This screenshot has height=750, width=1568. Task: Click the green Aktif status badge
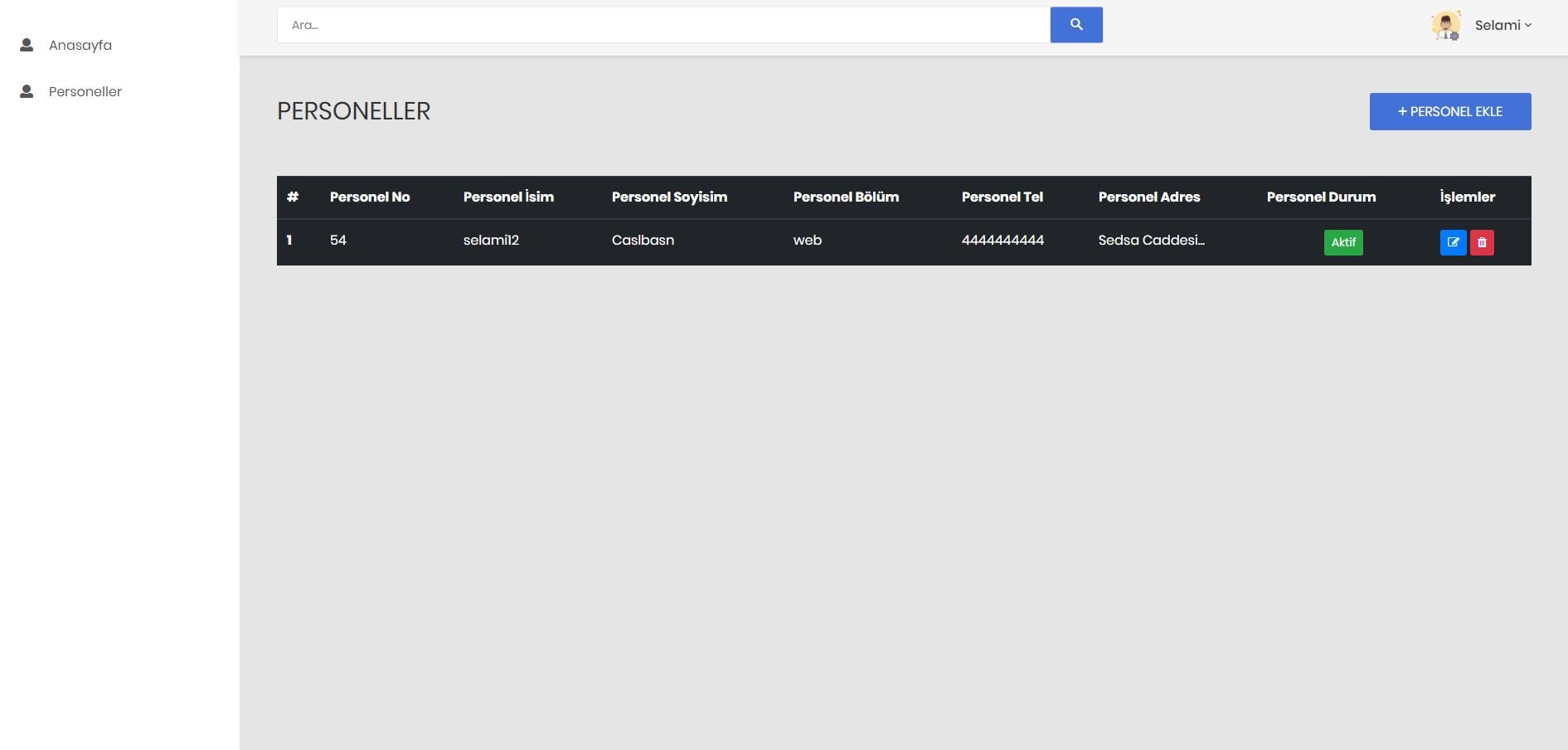1343,242
